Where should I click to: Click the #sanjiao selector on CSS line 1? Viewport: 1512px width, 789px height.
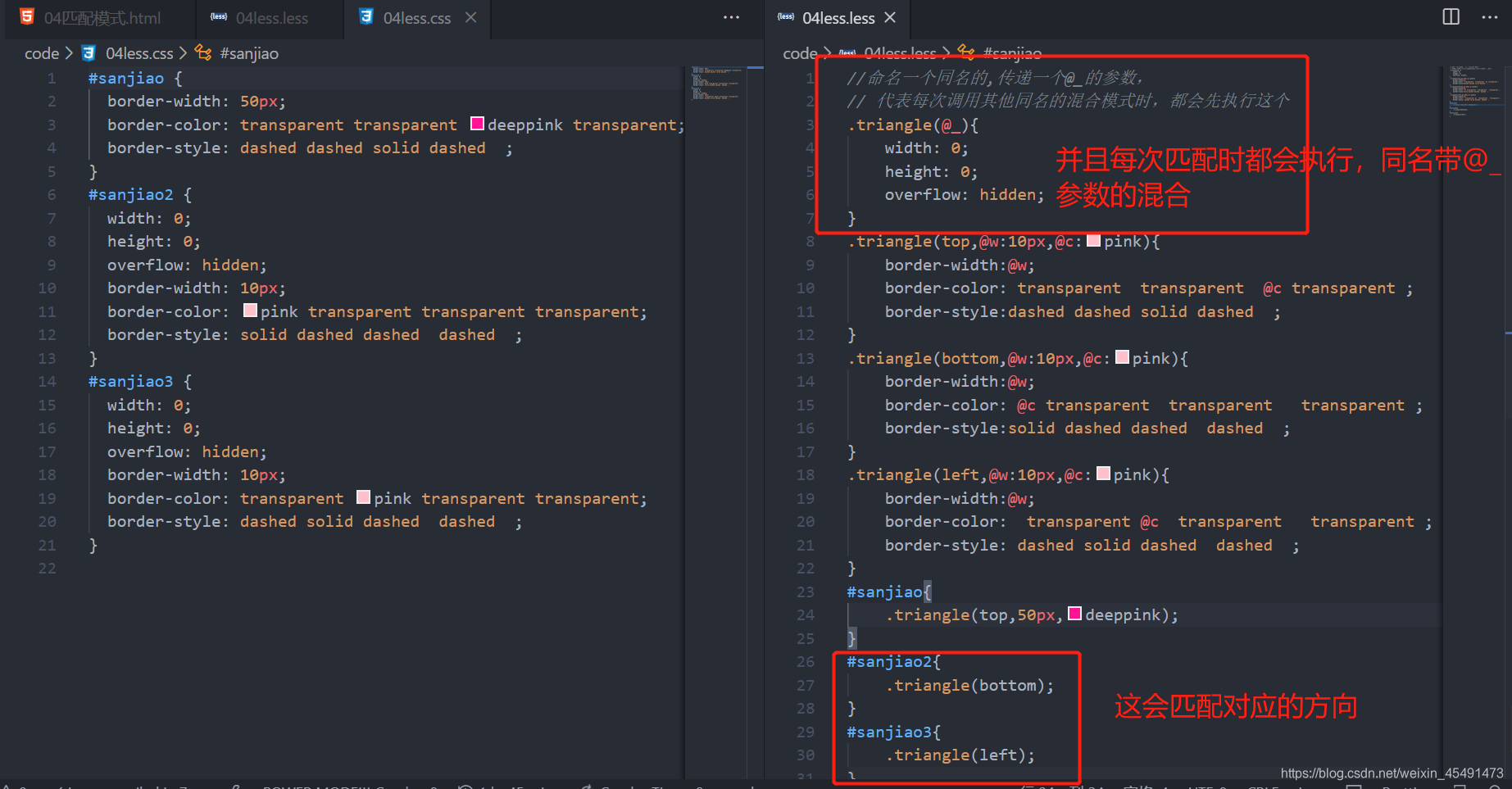tap(126, 78)
